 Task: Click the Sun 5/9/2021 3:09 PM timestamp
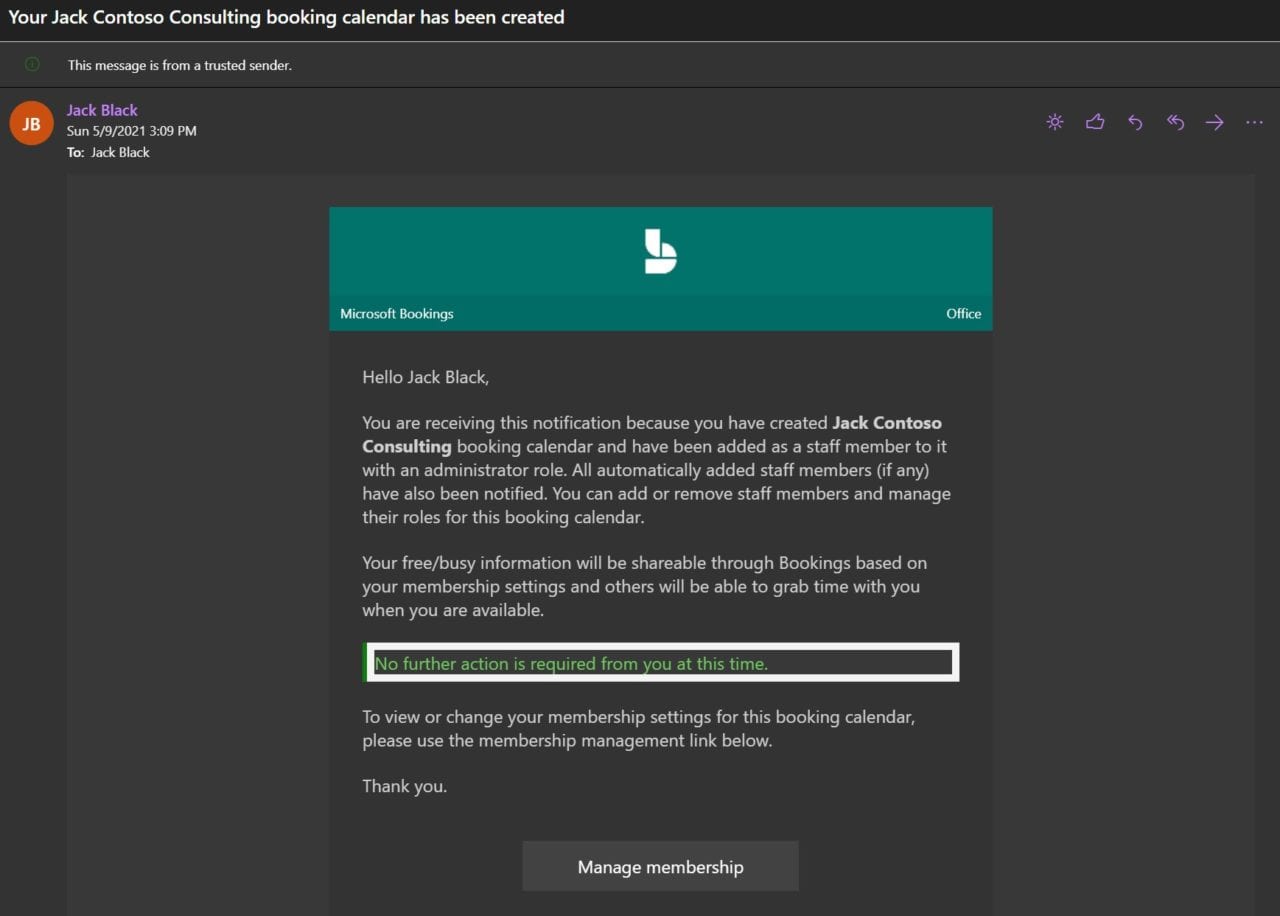[131, 131]
